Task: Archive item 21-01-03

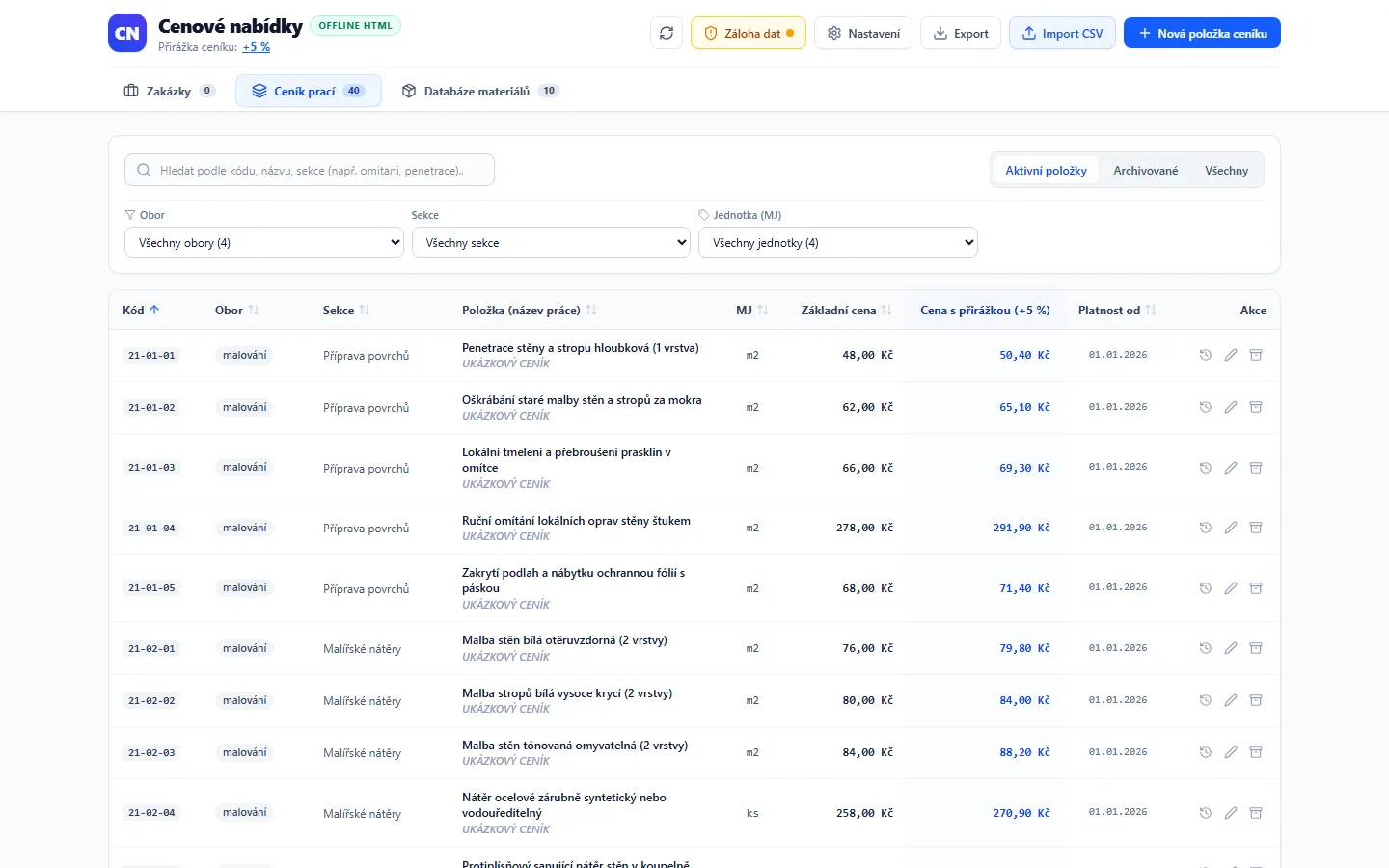Action: coord(1256,468)
